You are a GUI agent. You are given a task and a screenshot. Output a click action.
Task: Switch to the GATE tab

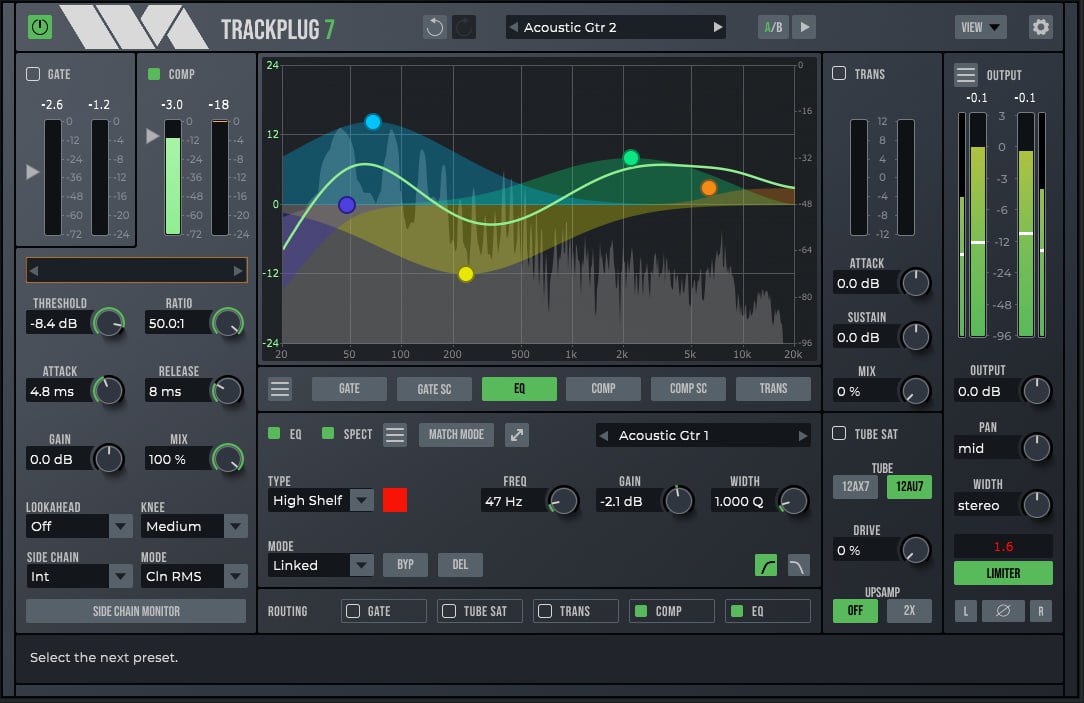[349, 388]
